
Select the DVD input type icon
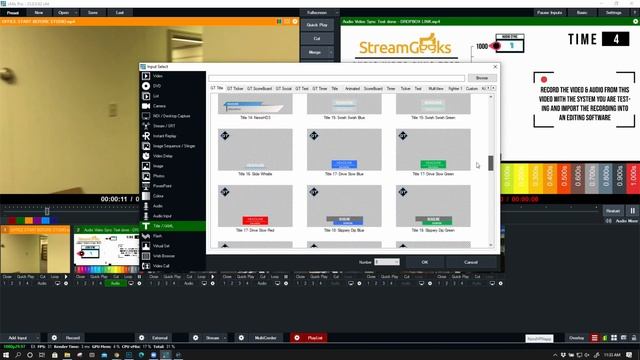(146, 86)
